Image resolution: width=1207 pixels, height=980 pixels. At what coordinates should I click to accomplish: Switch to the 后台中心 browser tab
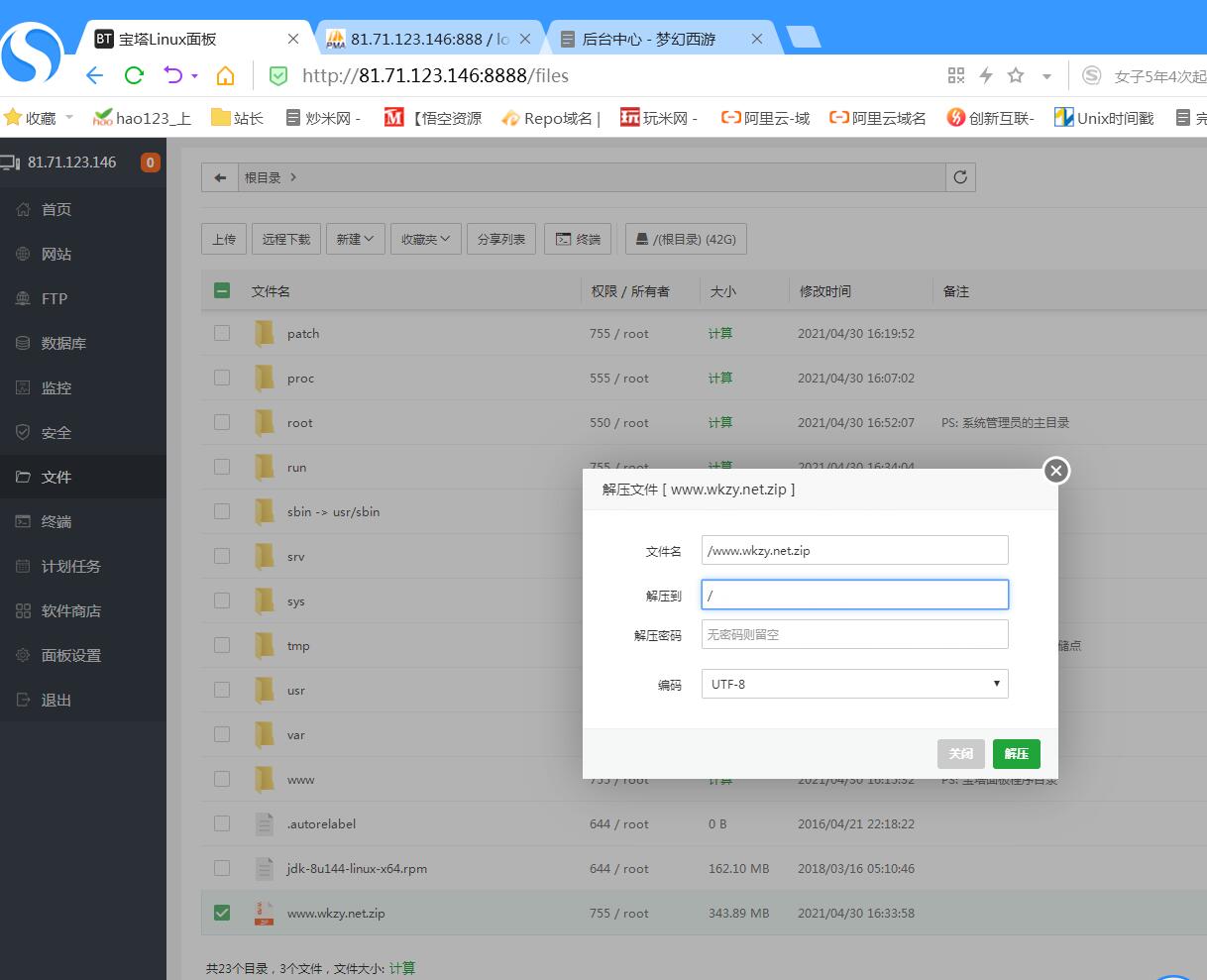click(648, 39)
